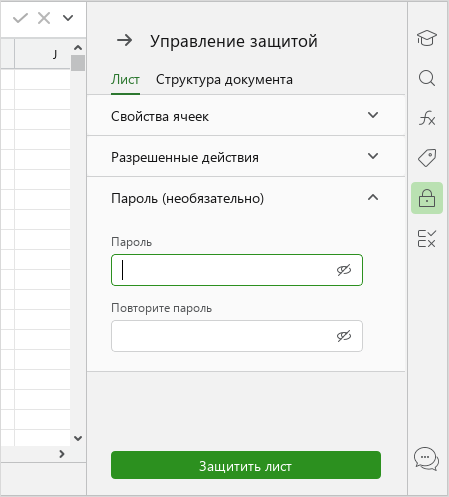The width and height of the screenshot is (449, 497).
Task: Click the vertical scrollbar up arrow
Action: [78, 48]
